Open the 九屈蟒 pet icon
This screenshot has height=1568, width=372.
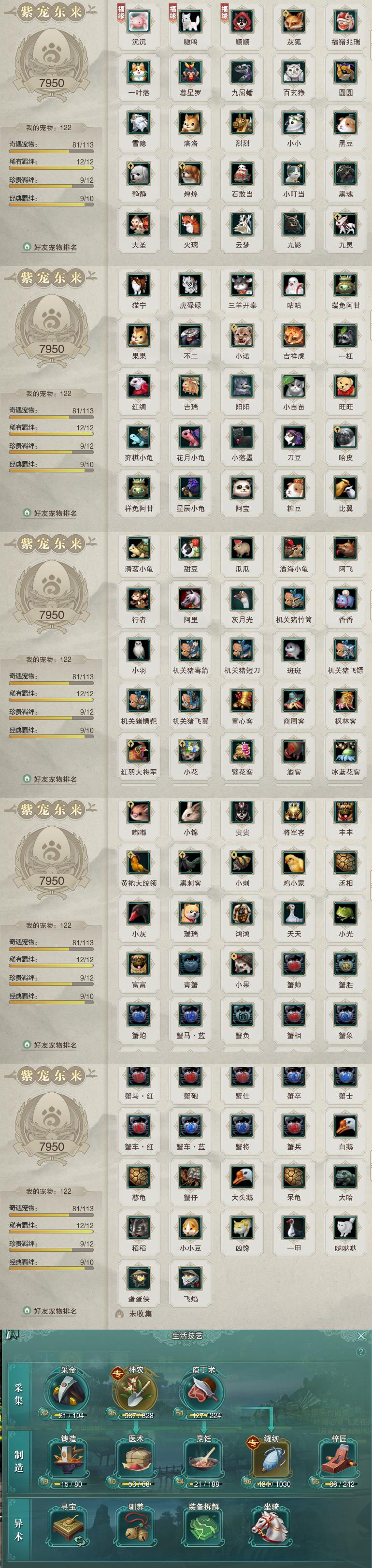(243, 73)
